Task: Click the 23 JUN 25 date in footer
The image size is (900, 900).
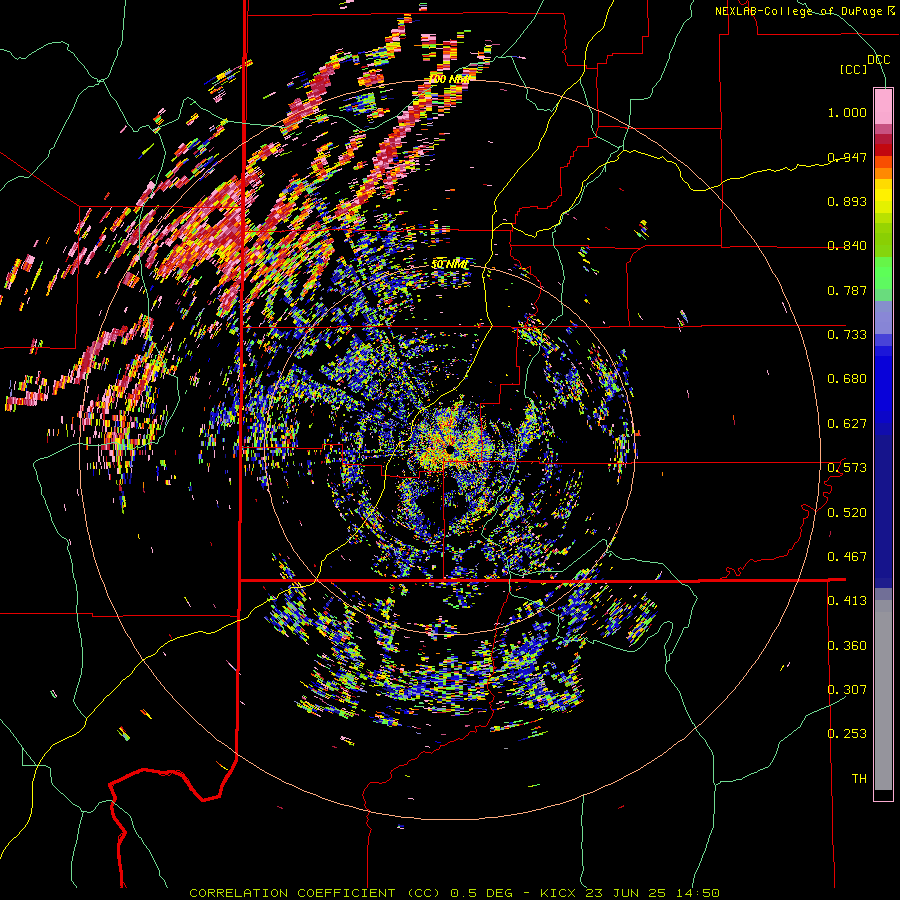Action: tap(626, 893)
